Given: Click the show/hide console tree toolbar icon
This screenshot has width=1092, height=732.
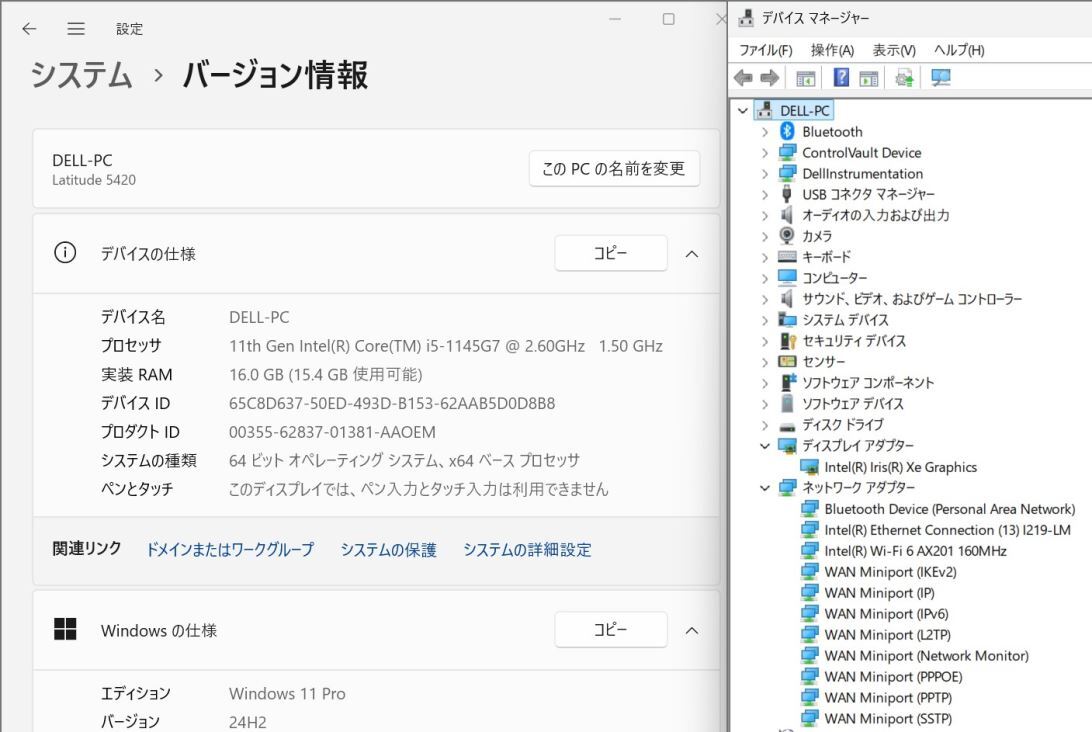Looking at the screenshot, I should [806, 78].
